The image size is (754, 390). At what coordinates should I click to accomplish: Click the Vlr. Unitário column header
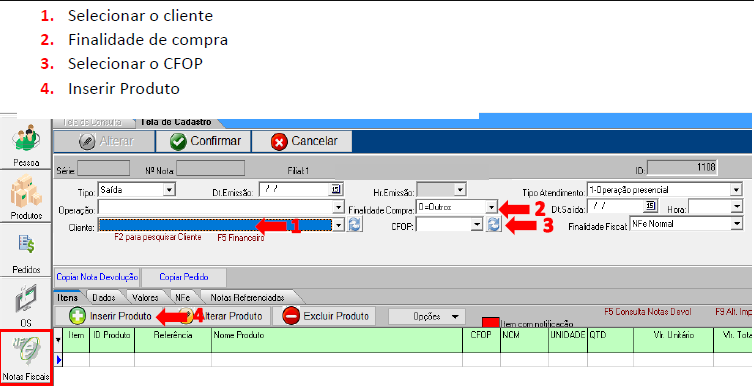[x=673, y=340]
